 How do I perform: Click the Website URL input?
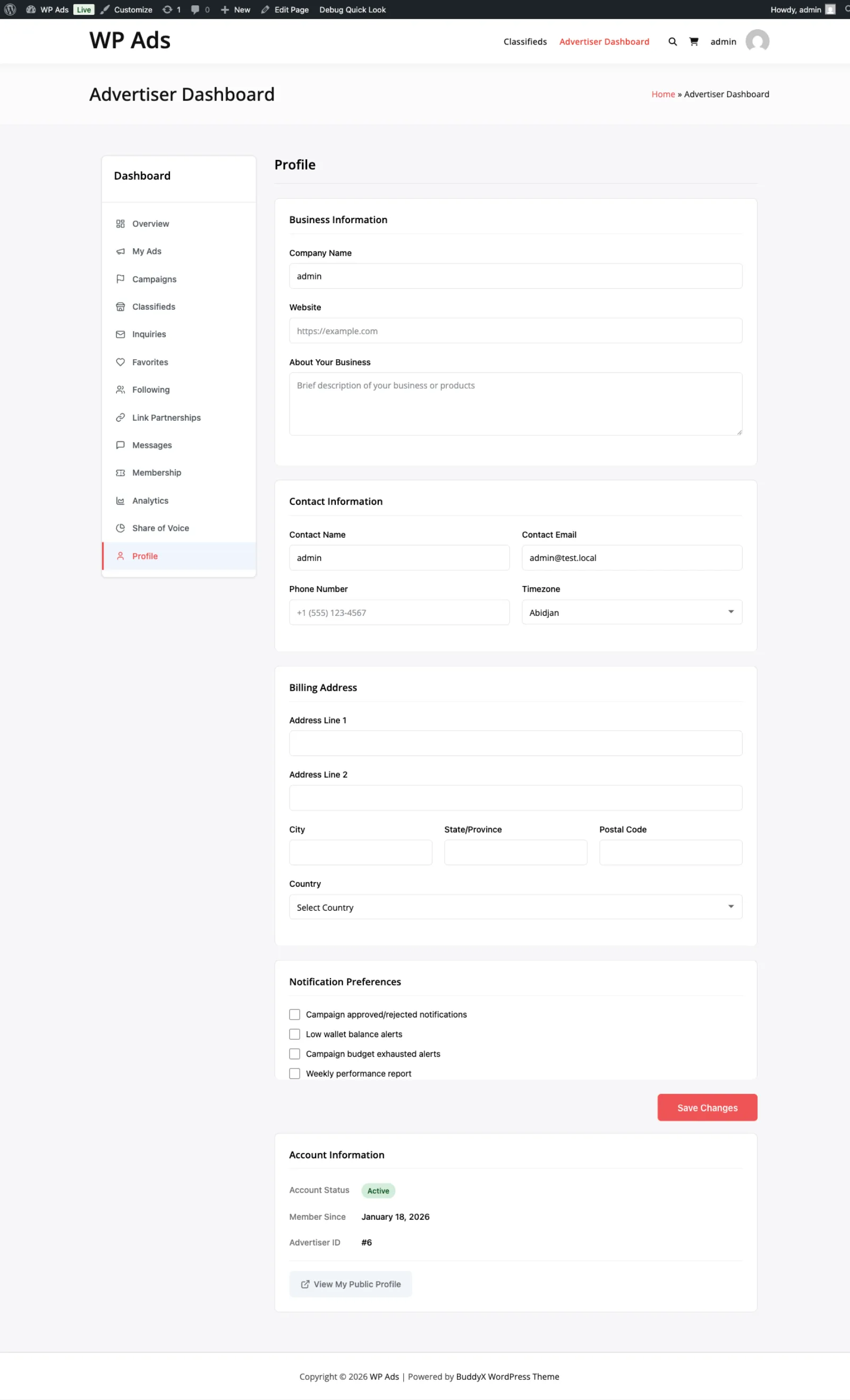click(x=515, y=330)
